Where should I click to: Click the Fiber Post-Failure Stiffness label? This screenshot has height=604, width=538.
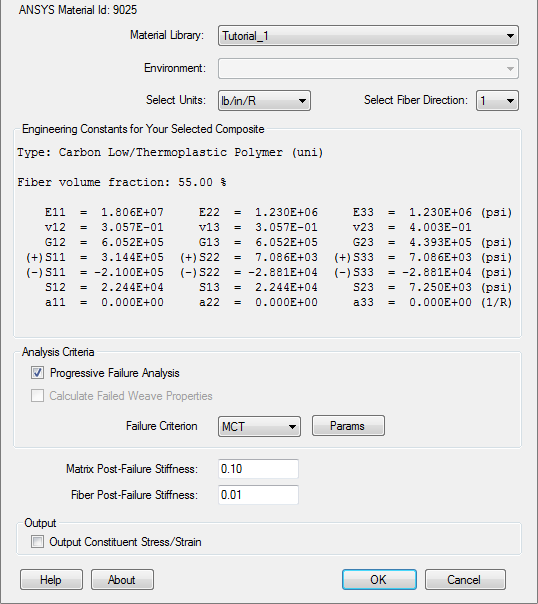[x=134, y=495]
